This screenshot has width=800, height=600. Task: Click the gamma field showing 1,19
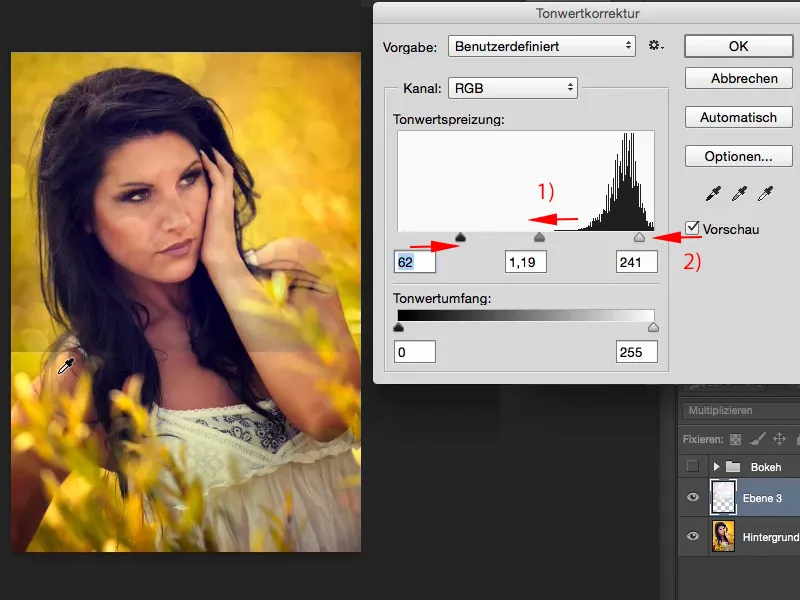point(526,262)
